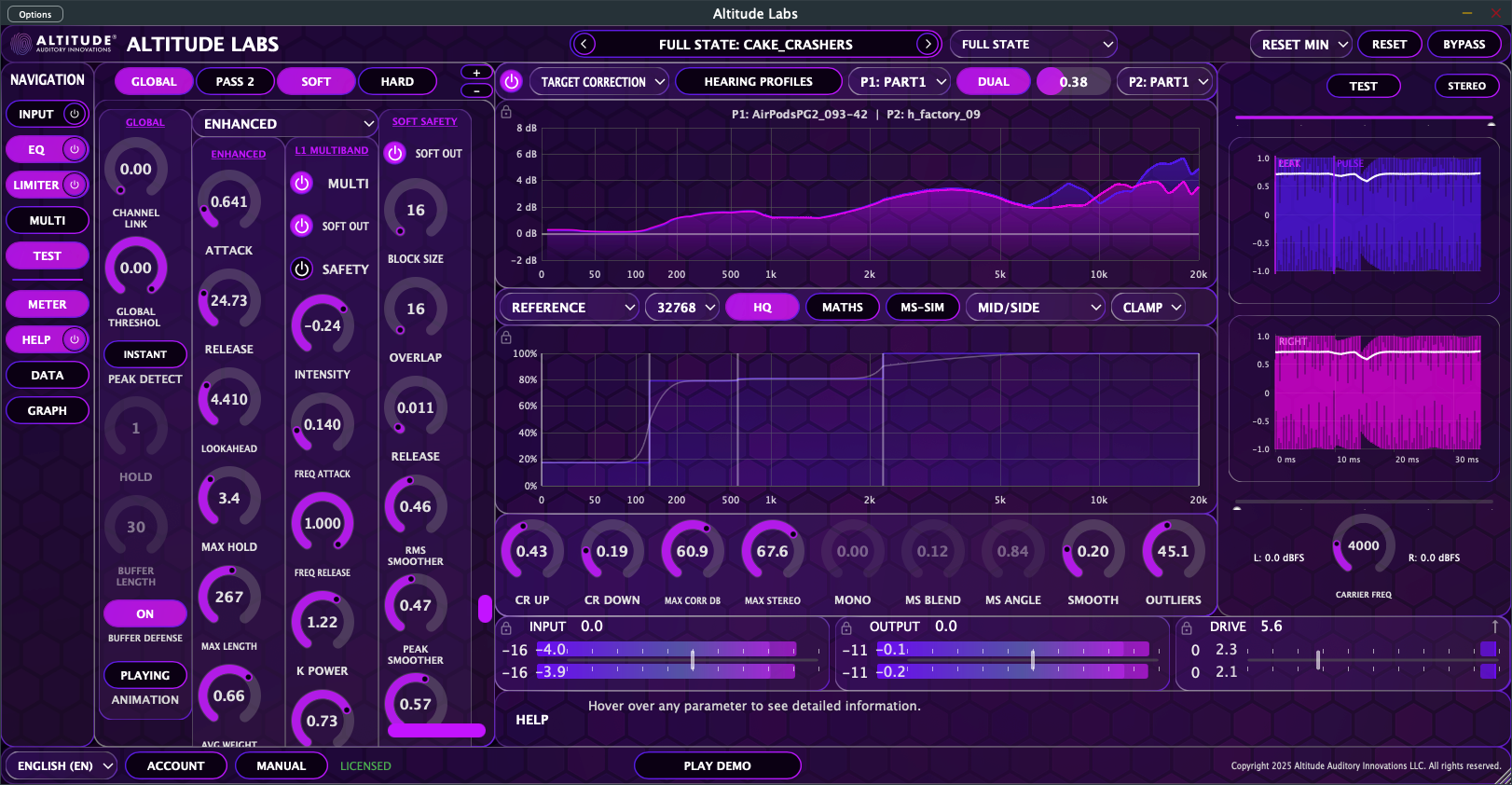
Task: Open the 32768 size dropdown
Action: 682,307
